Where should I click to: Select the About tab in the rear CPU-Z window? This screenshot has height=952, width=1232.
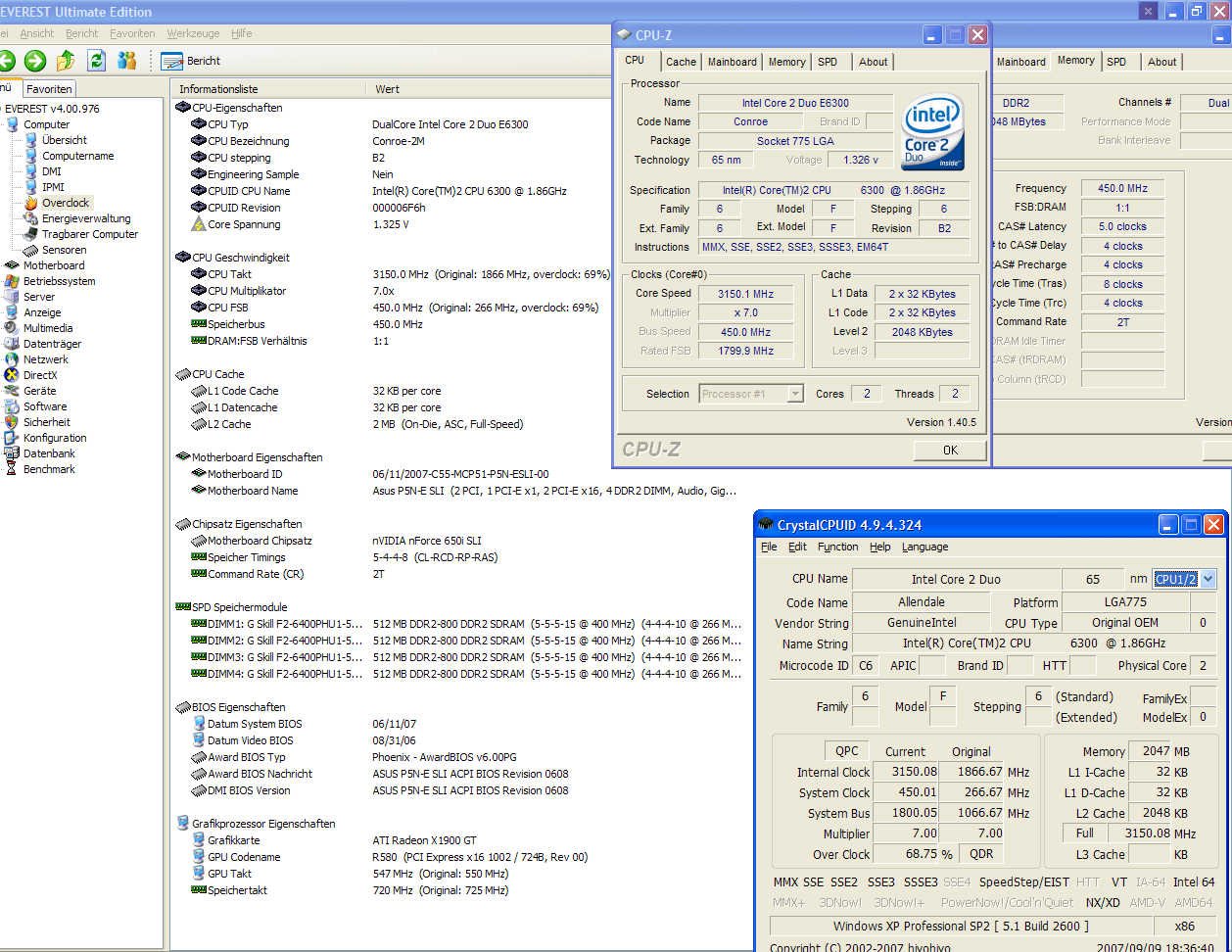tap(1161, 62)
